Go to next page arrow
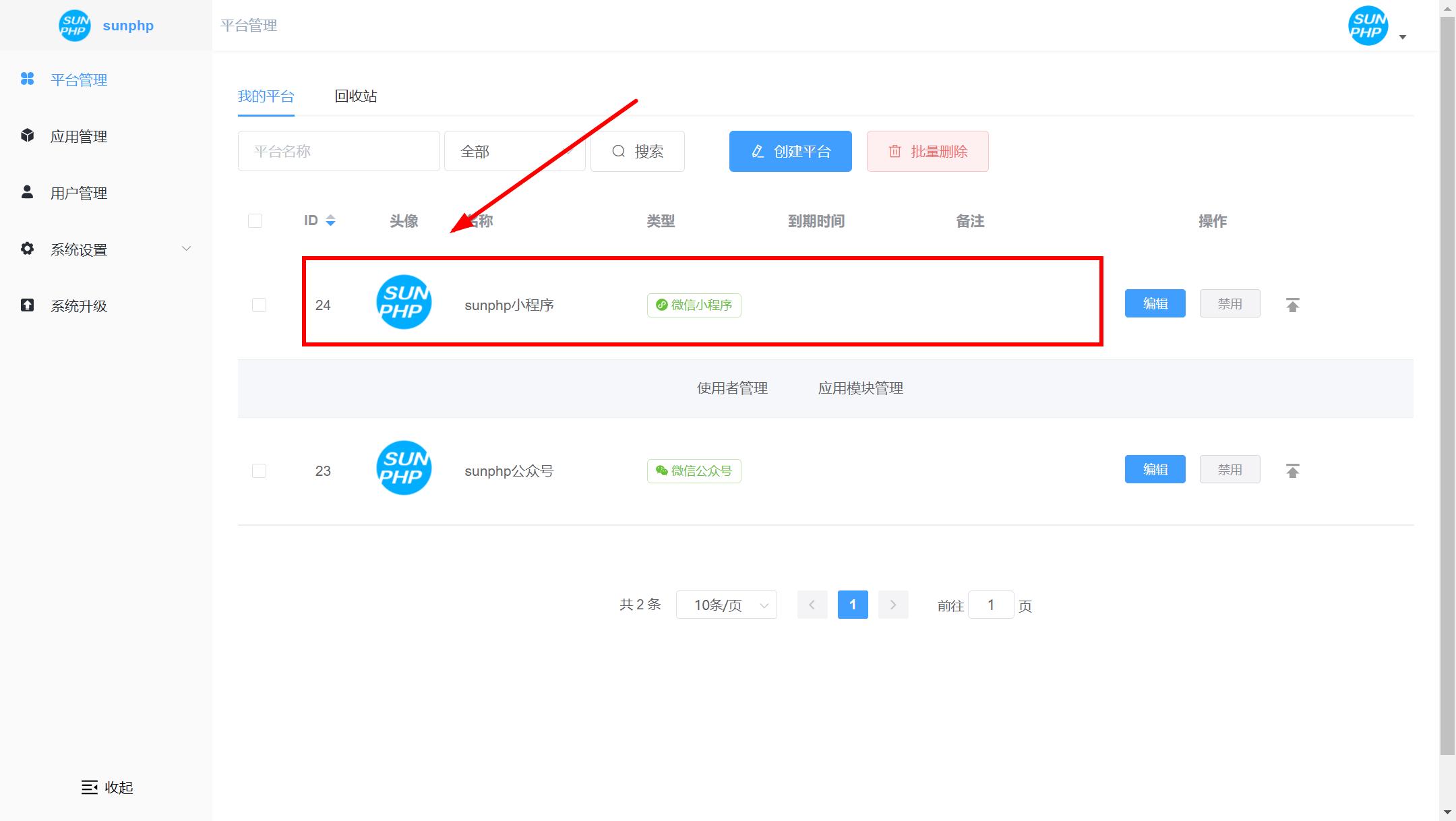1456x821 pixels. pos(893,605)
